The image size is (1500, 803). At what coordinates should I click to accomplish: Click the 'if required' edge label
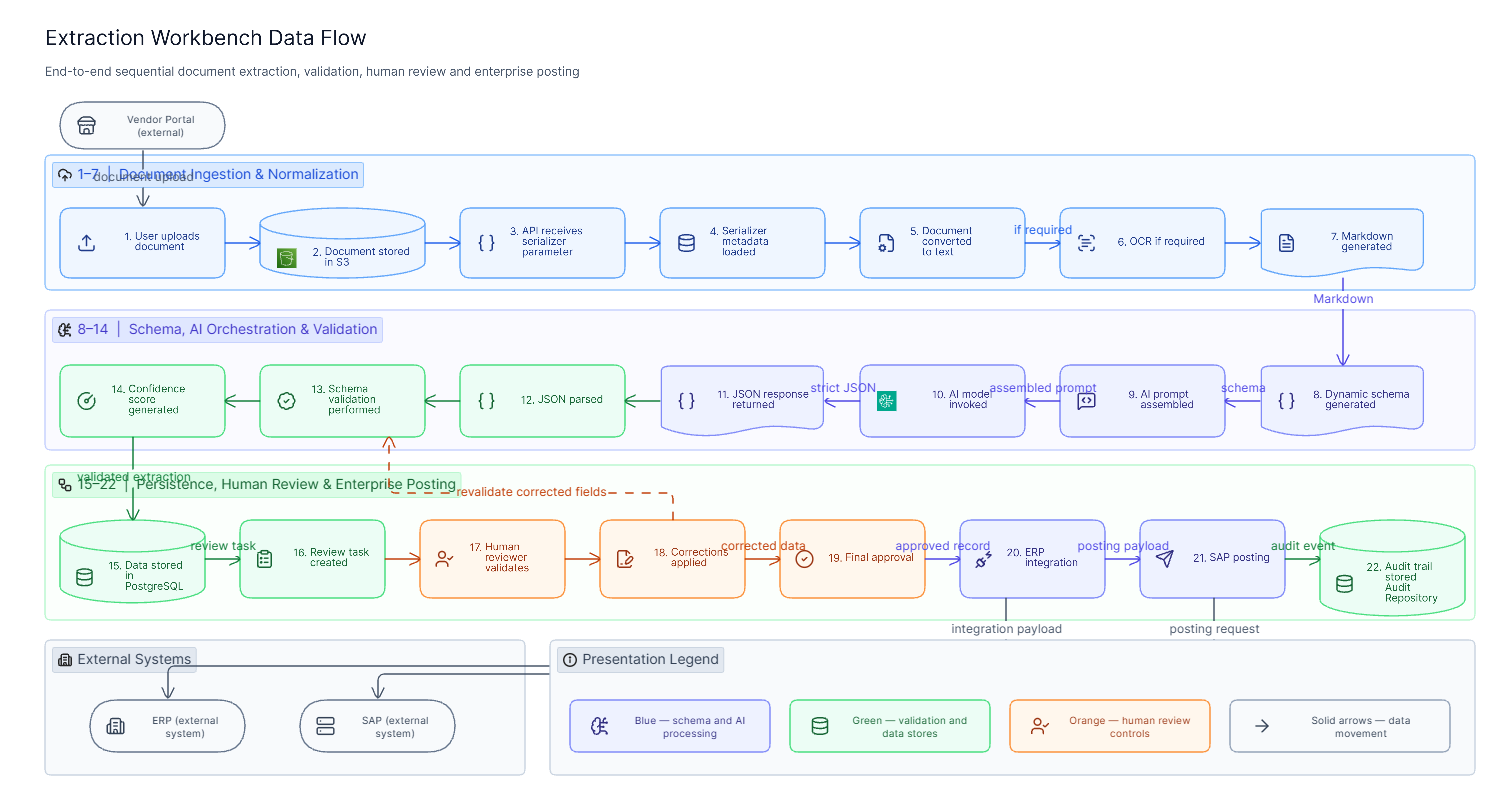coord(1043,230)
